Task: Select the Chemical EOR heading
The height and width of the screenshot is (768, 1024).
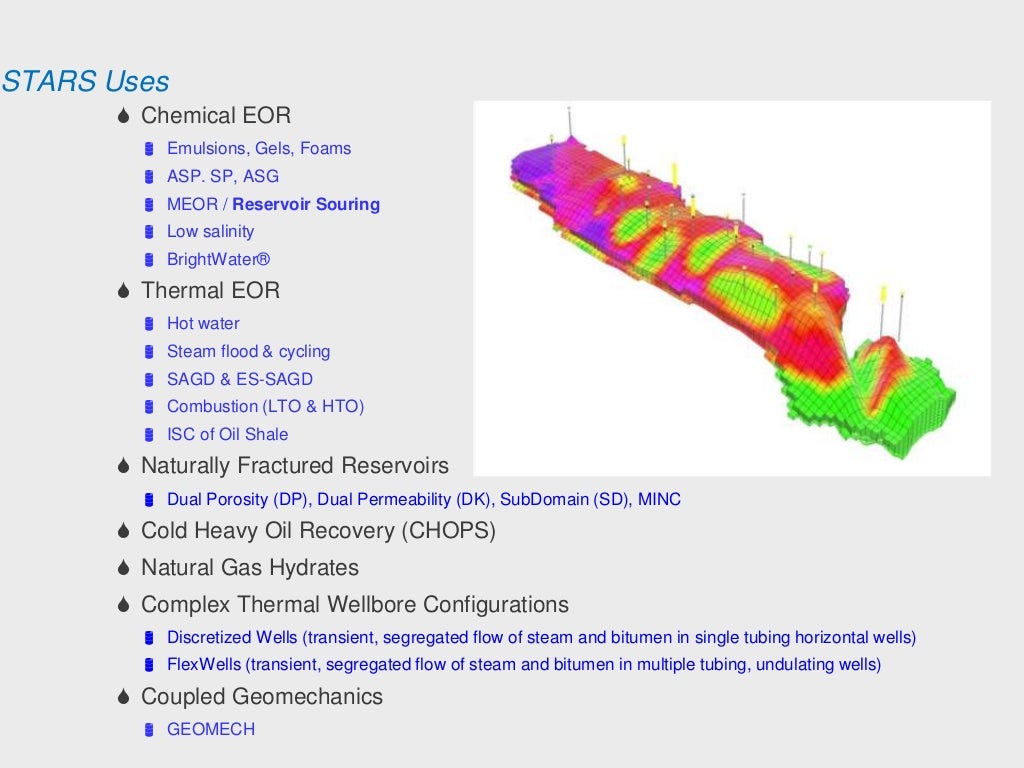Action: coord(216,116)
